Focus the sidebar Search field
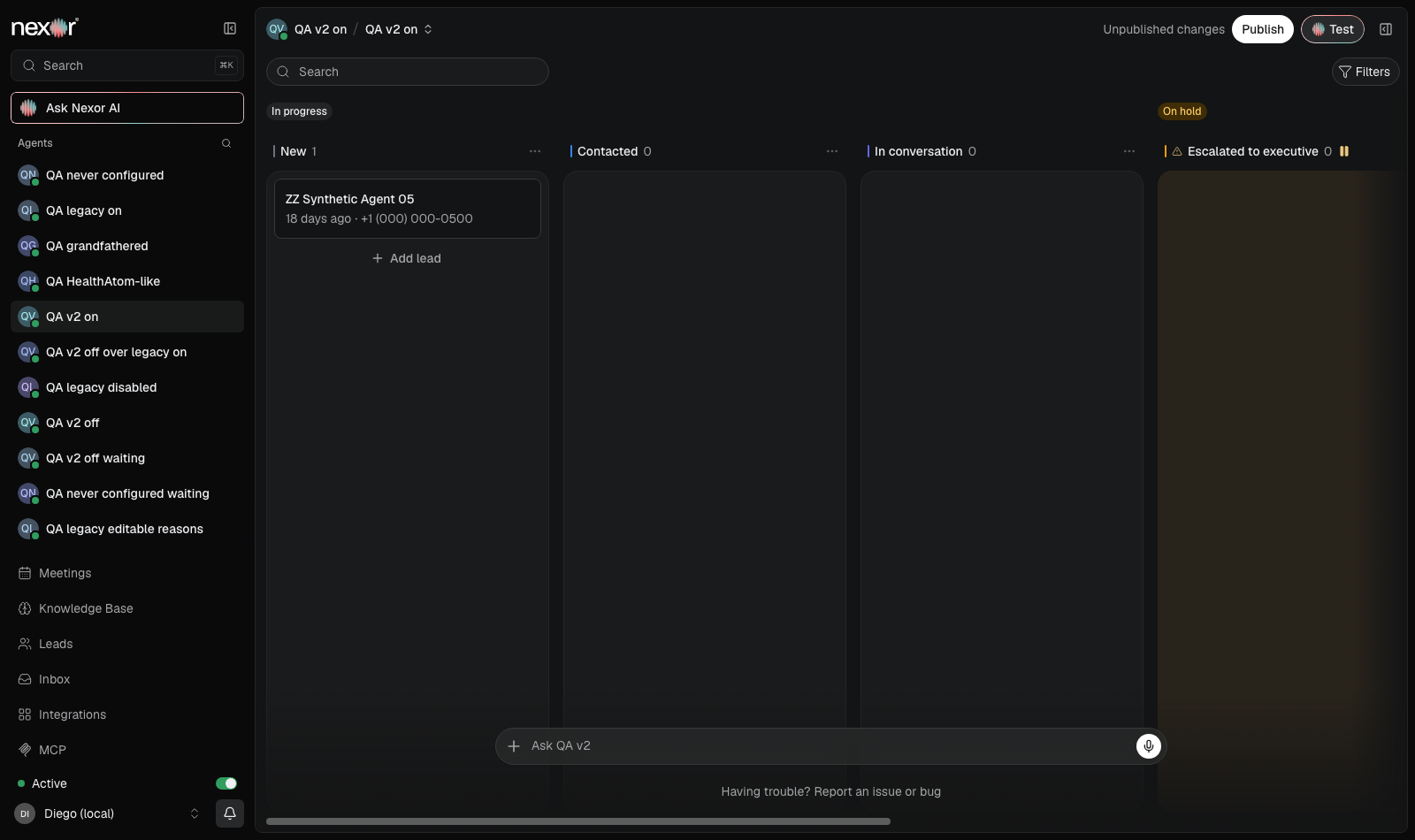The width and height of the screenshot is (1415, 840). pos(127,65)
